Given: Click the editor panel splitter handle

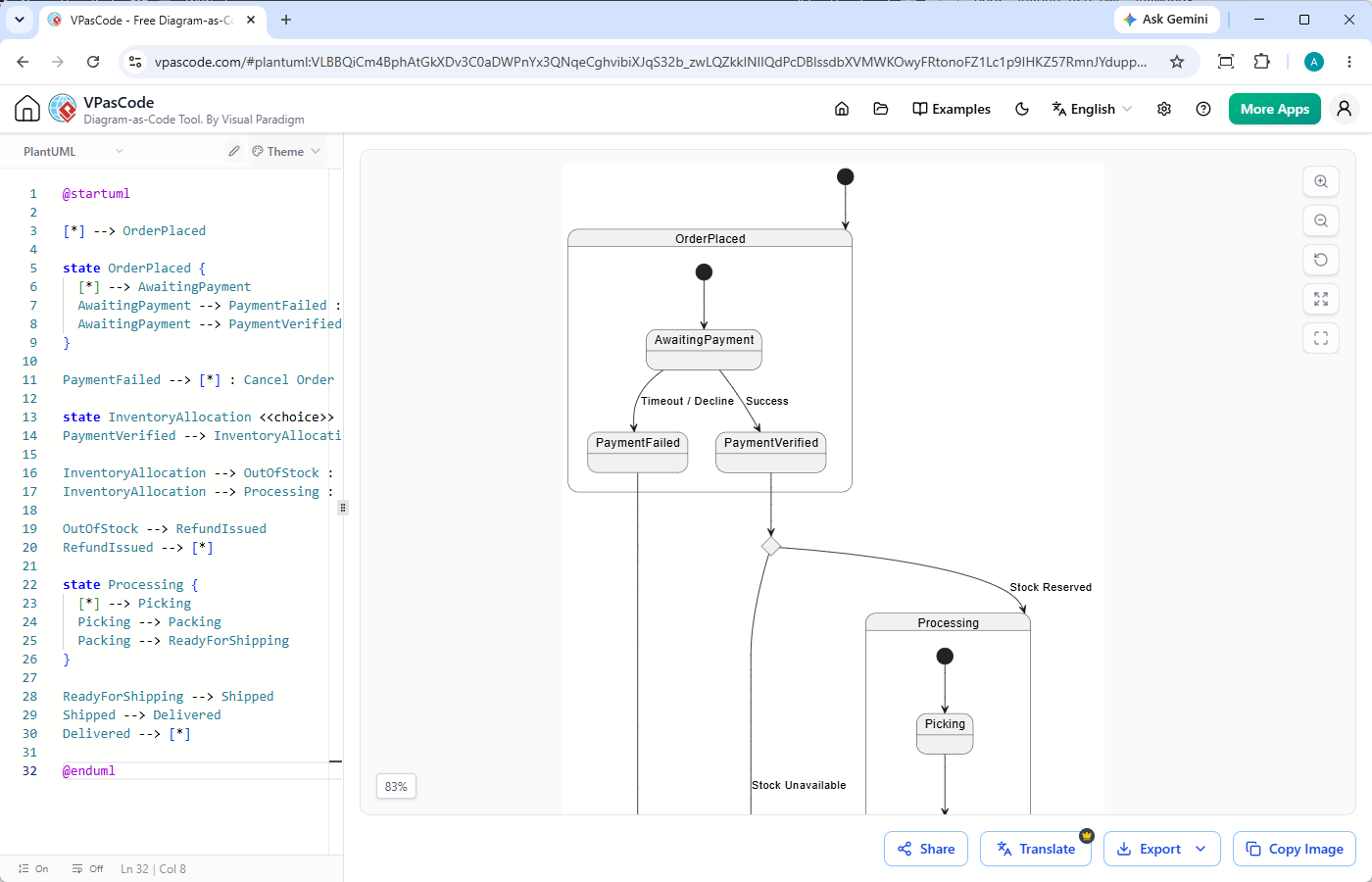Looking at the screenshot, I should point(342,508).
